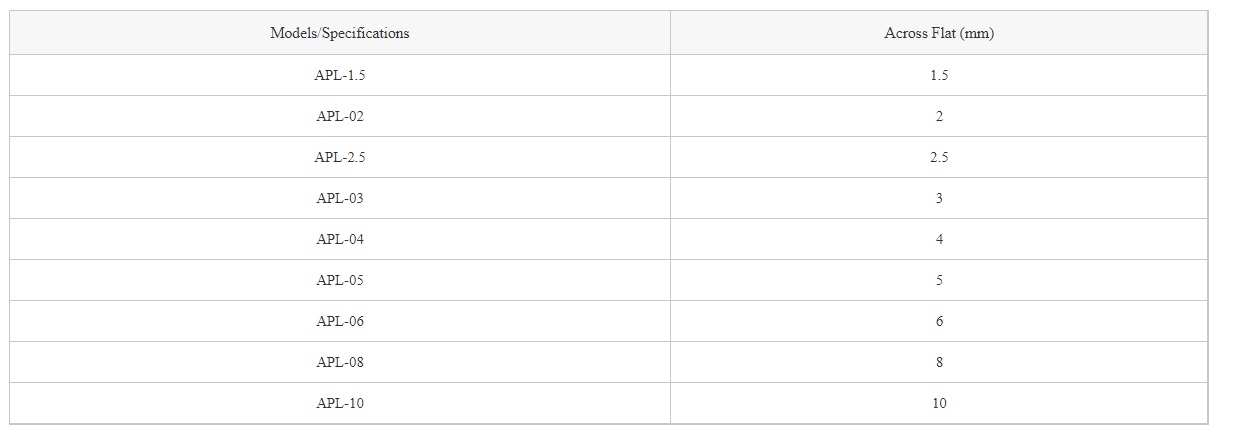Click the across flat value 3
The image size is (1243, 433).
(x=939, y=198)
